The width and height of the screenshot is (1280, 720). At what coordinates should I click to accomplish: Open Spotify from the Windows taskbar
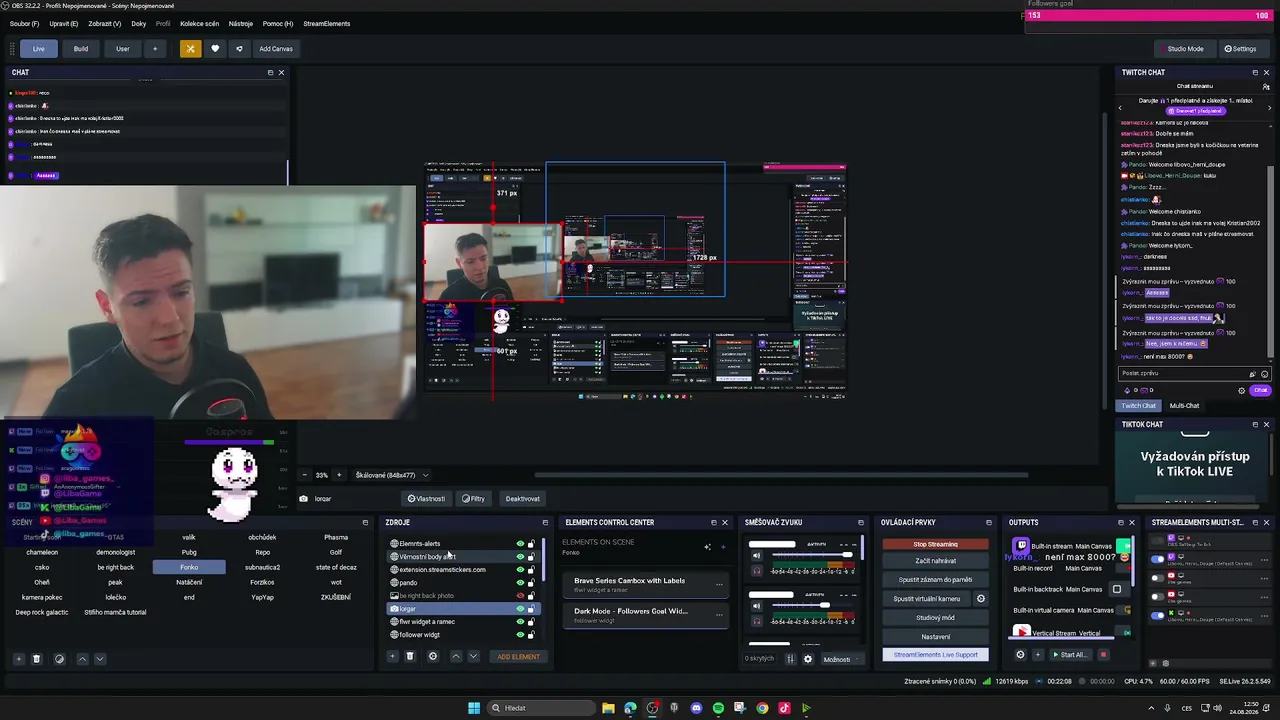[718, 708]
